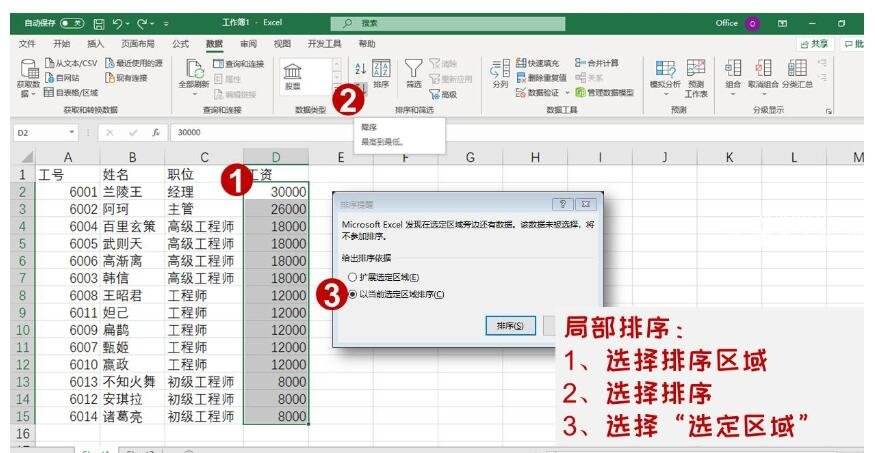Switch to the 公式 tab
Screen dimensions: 875x453
click(180, 44)
